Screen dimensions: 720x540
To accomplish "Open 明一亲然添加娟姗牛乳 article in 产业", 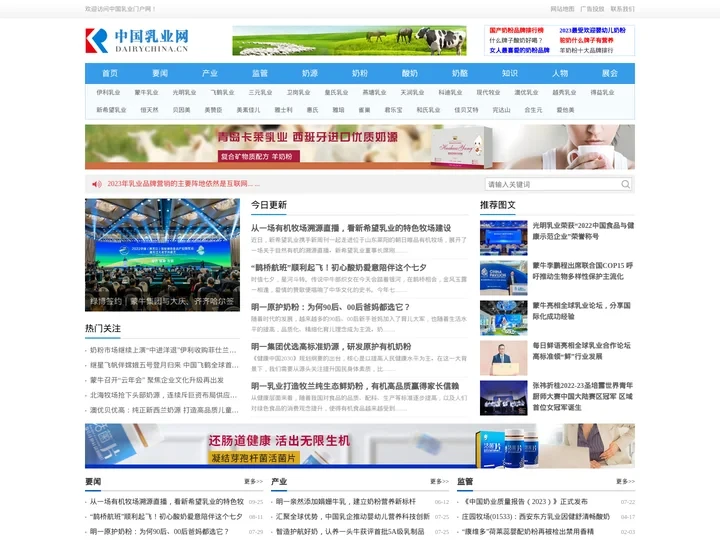I will (346, 502).
